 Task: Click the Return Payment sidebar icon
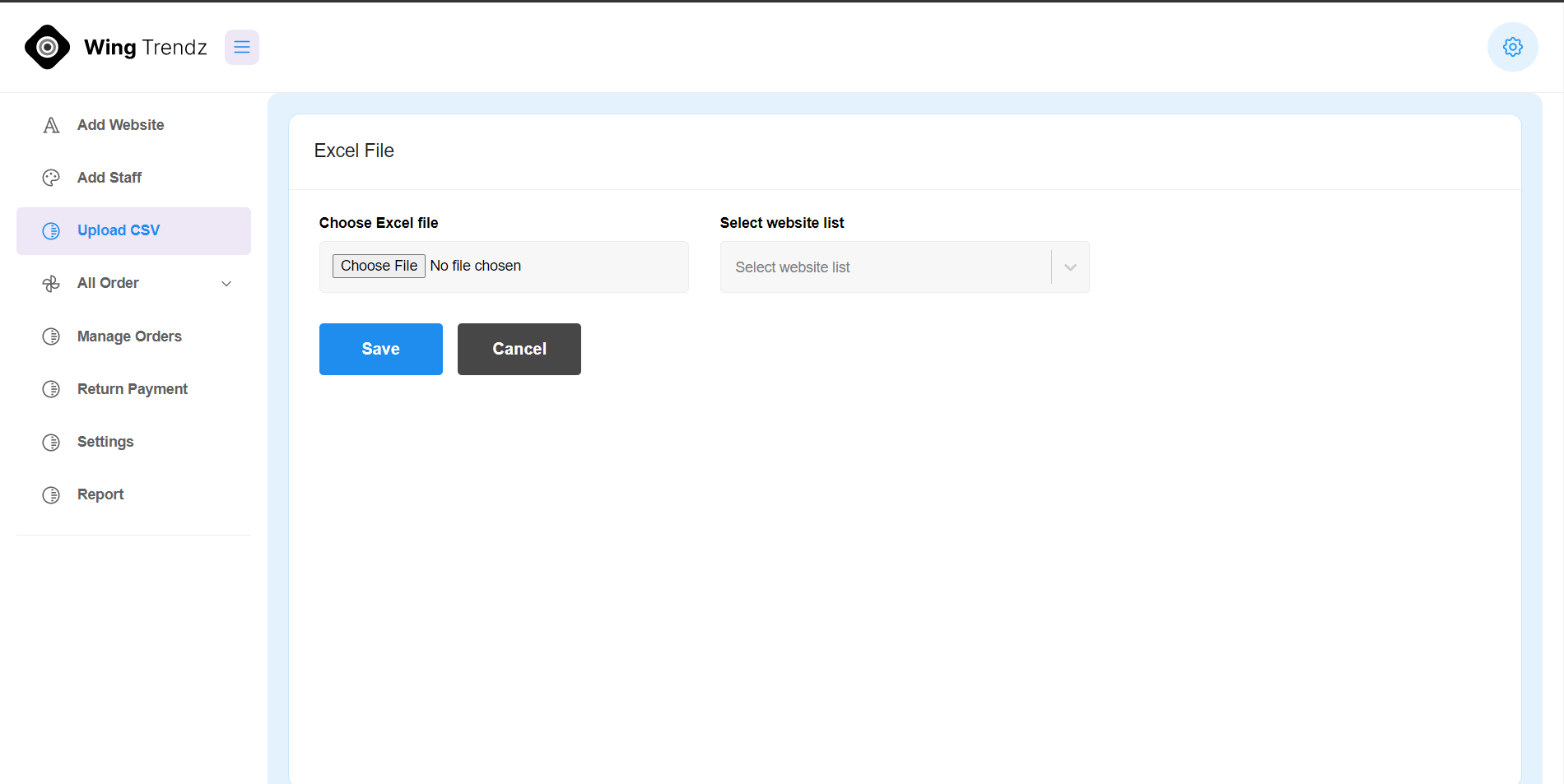51,389
